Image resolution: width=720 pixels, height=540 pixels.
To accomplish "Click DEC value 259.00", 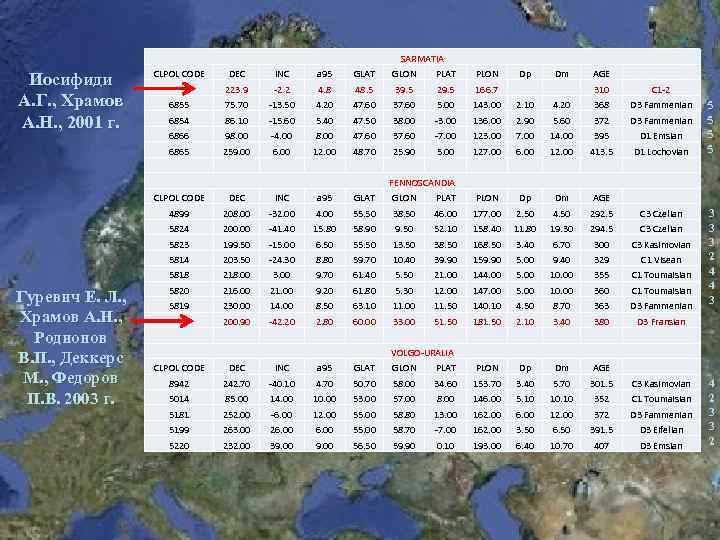I will click(236, 152).
